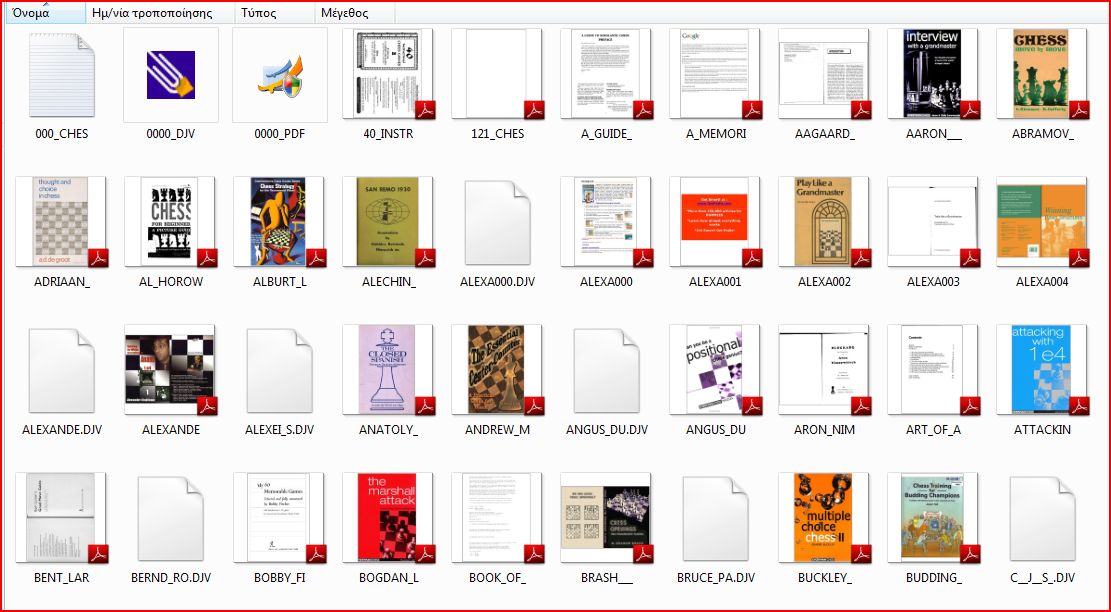Image resolution: width=1111 pixels, height=612 pixels.
Task: Click the file name label BOBBY_FI
Action: pos(280,577)
